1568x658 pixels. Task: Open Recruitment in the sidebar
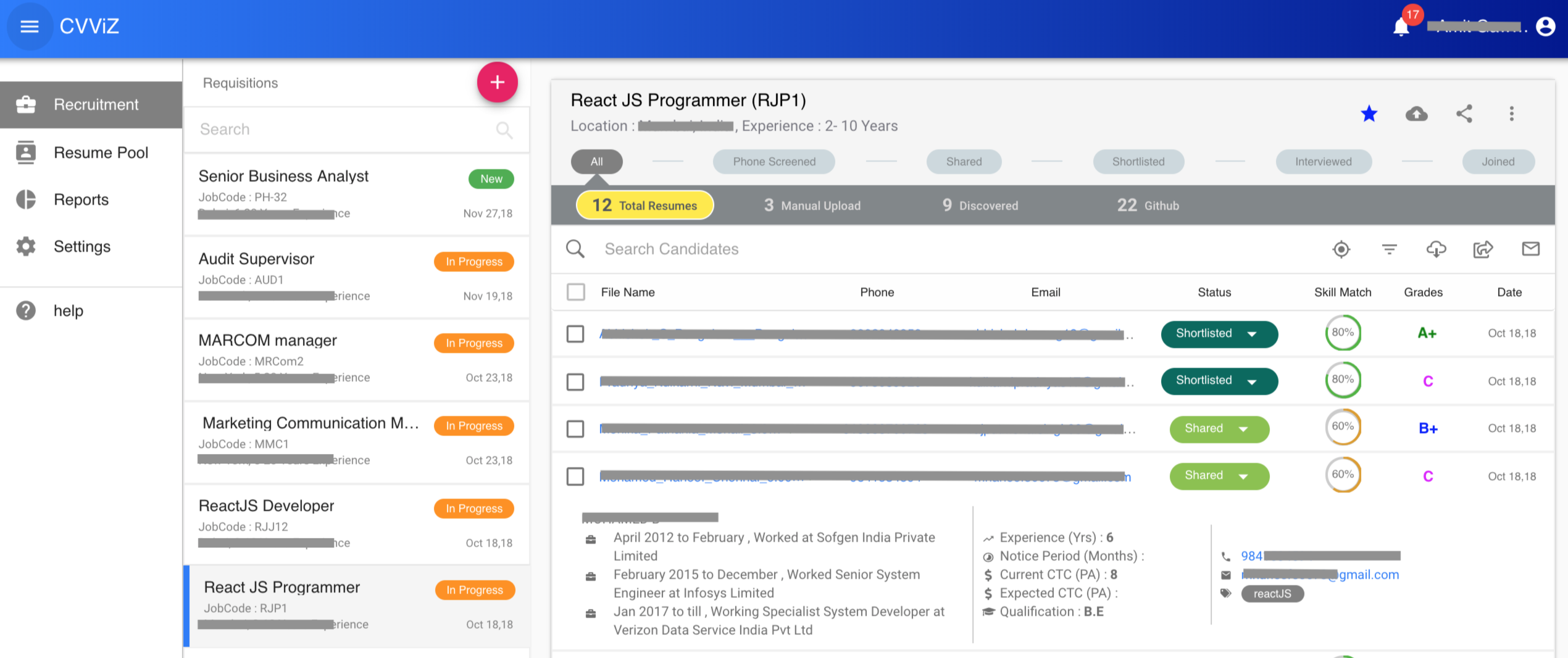pyautogui.click(x=91, y=104)
